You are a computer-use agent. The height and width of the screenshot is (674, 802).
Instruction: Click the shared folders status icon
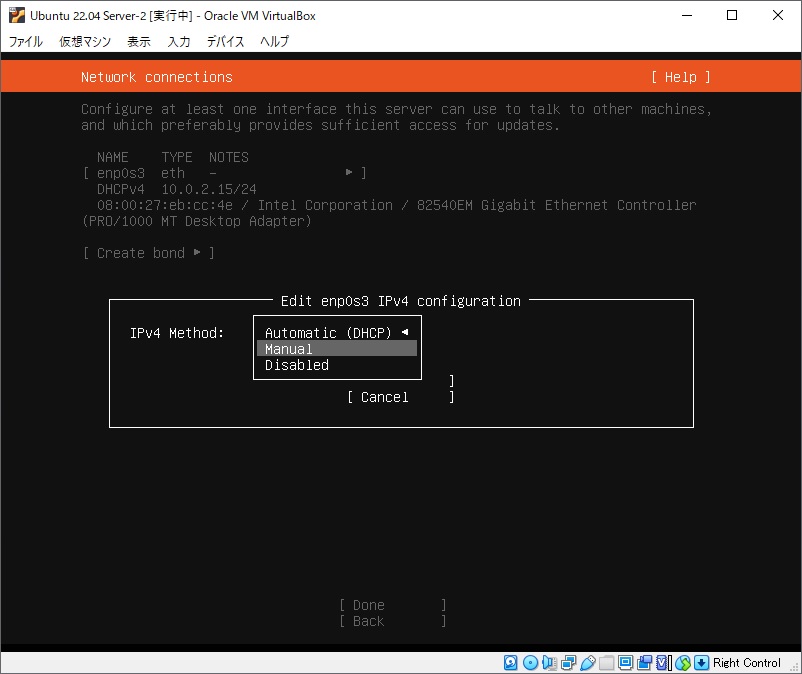pyautogui.click(x=607, y=663)
